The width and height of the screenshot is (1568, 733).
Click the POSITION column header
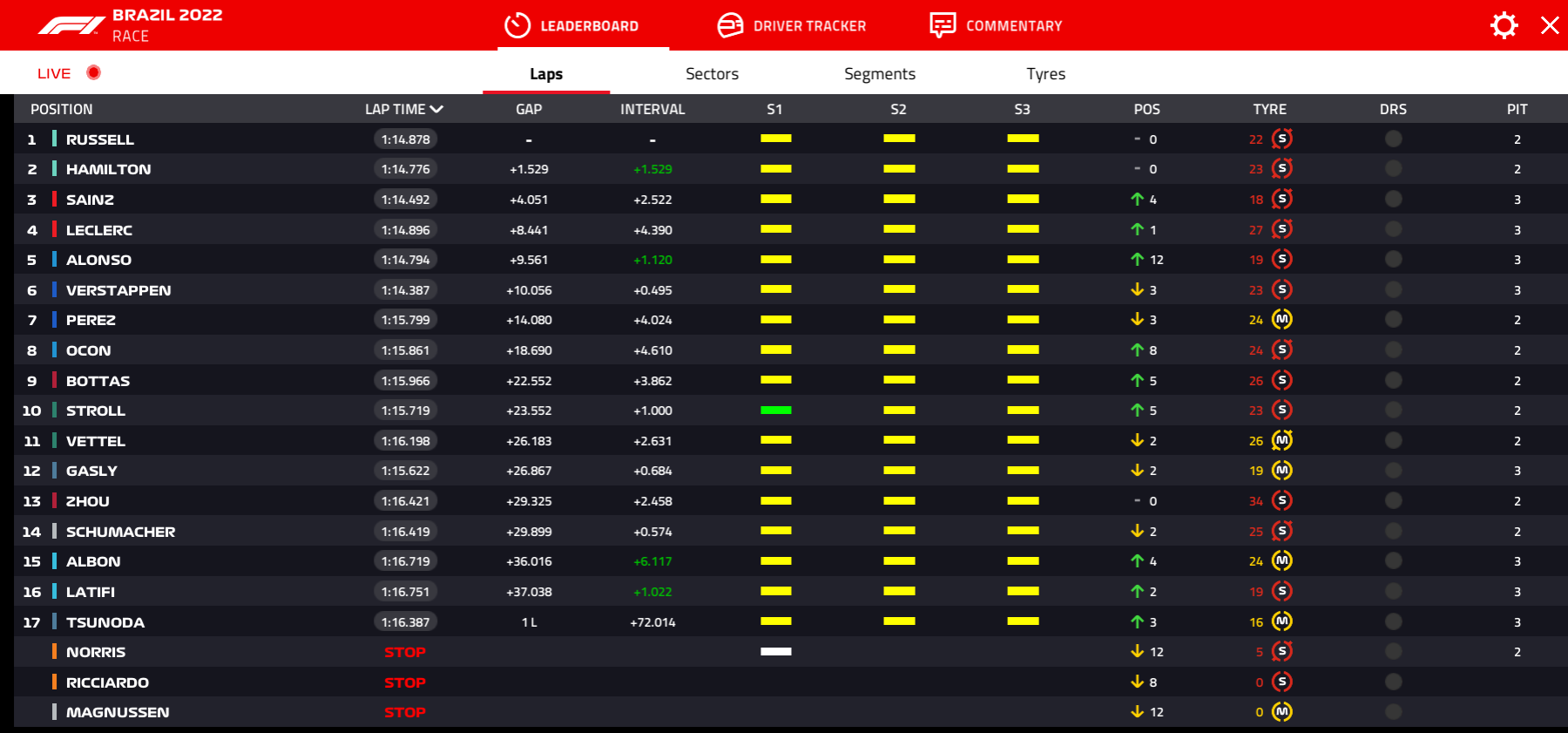point(61,109)
